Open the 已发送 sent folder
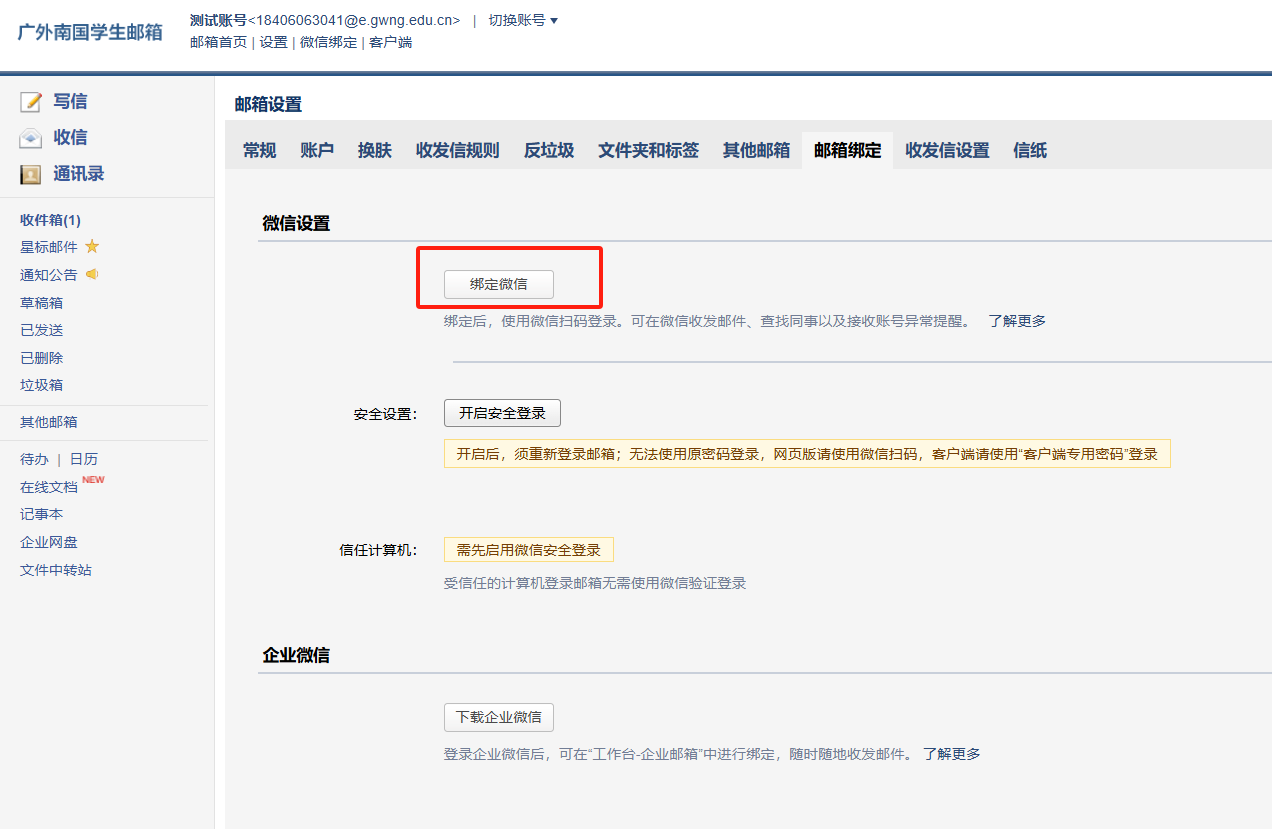The image size is (1272, 829). click(42, 330)
